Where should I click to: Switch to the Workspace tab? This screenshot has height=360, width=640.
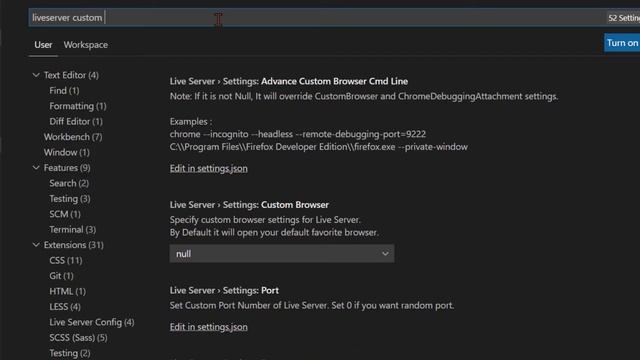point(86,45)
